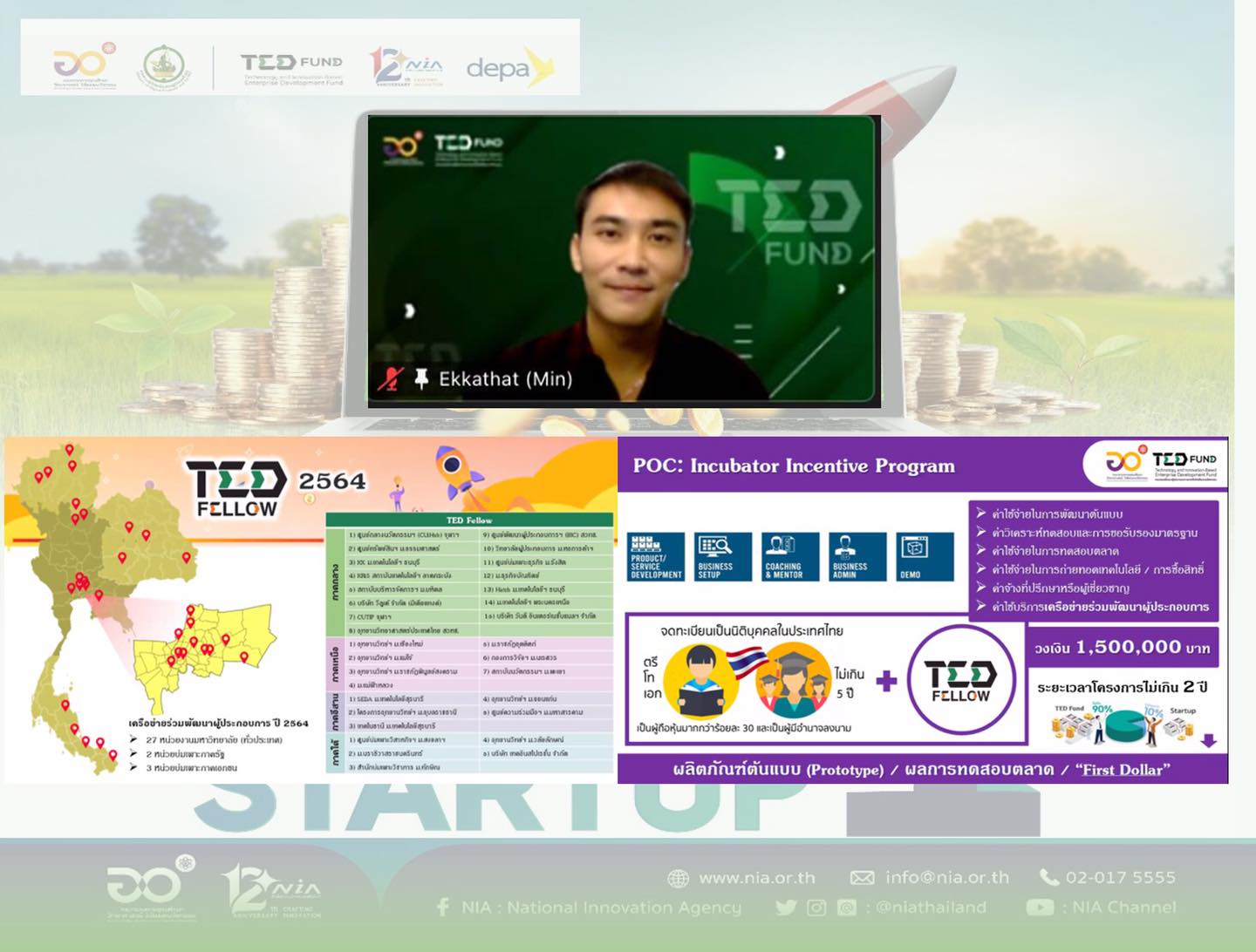Click the 90% / 10% pie chart graphic

[x=1123, y=724]
